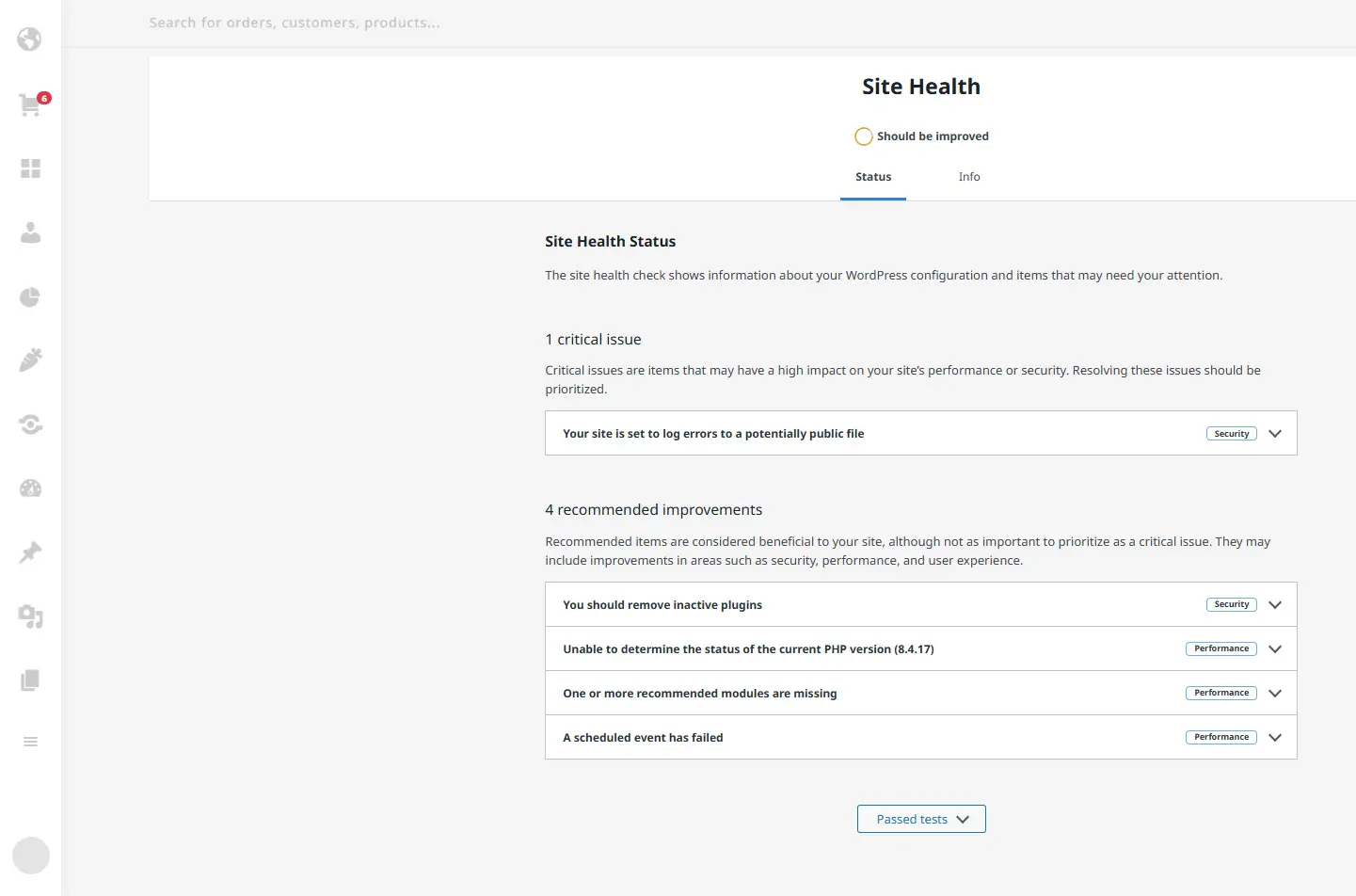Click 'You should remove inactive plugins' title
Image resolution: width=1356 pixels, height=896 pixels.
coord(662,605)
